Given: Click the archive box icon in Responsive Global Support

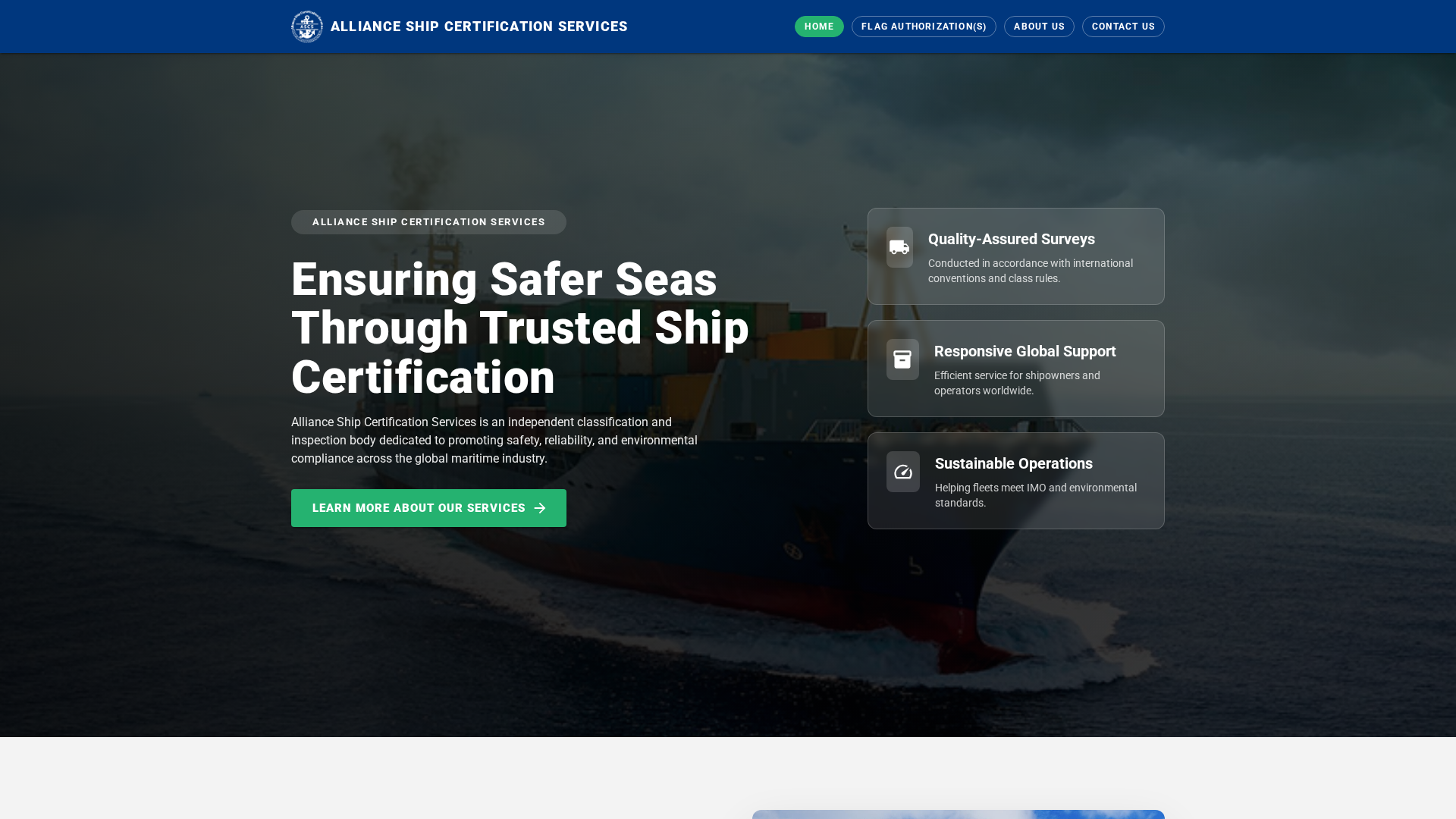Looking at the screenshot, I should click(x=902, y=359).
